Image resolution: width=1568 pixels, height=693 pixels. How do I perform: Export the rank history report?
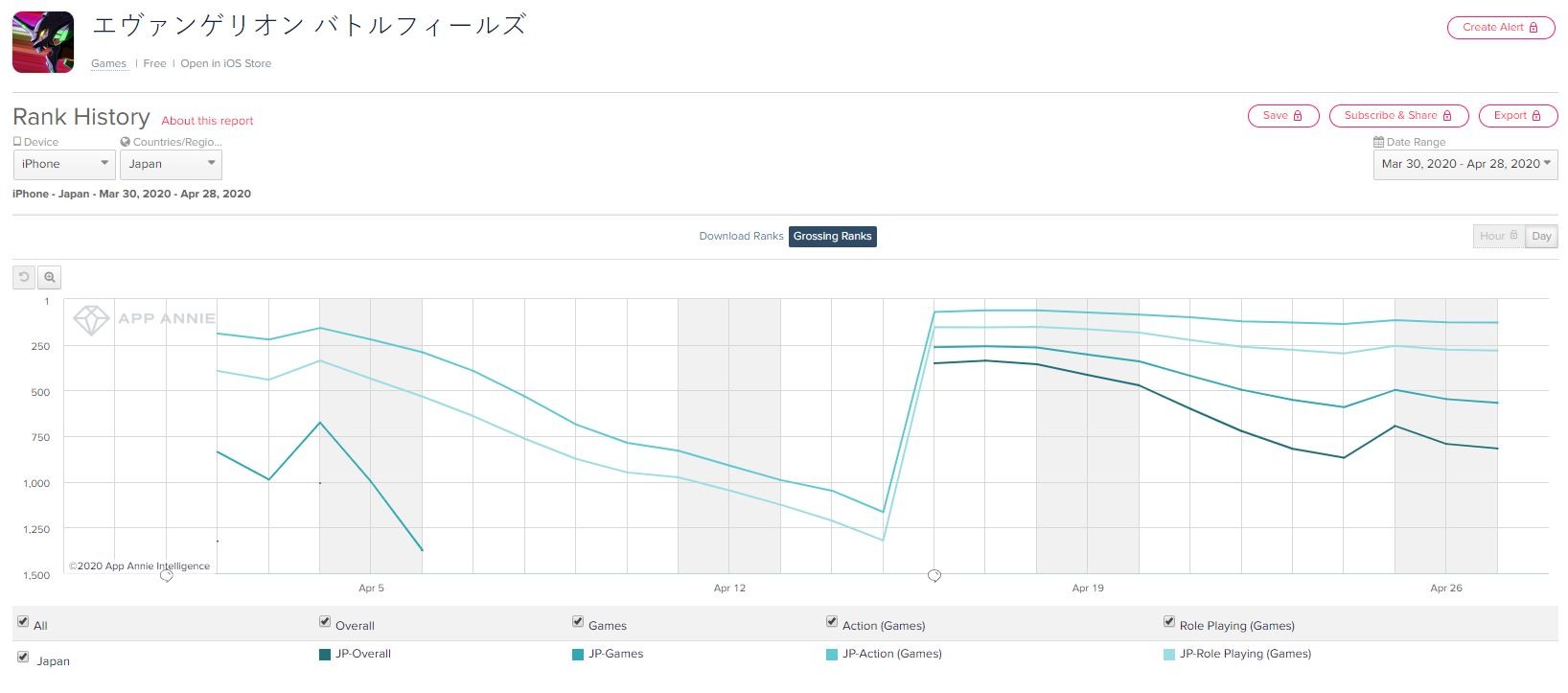[1517, 116]
